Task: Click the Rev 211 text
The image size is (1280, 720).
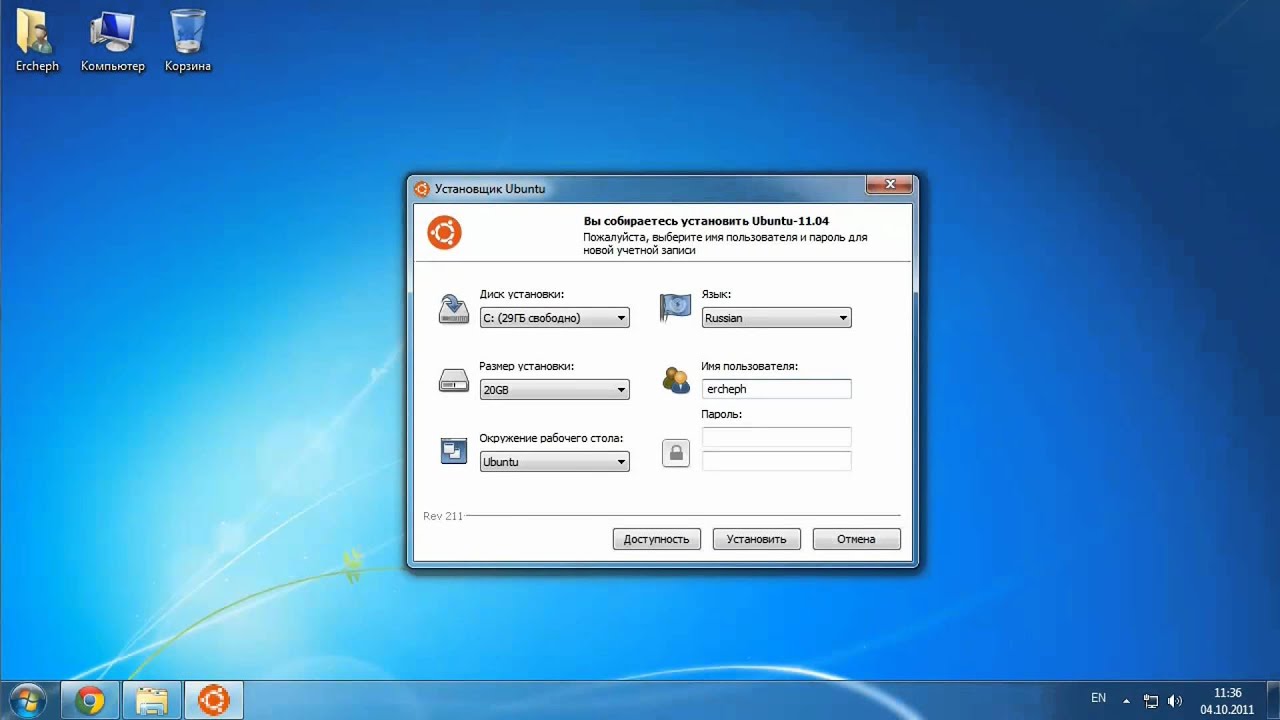Action: [x=443, y=516]
